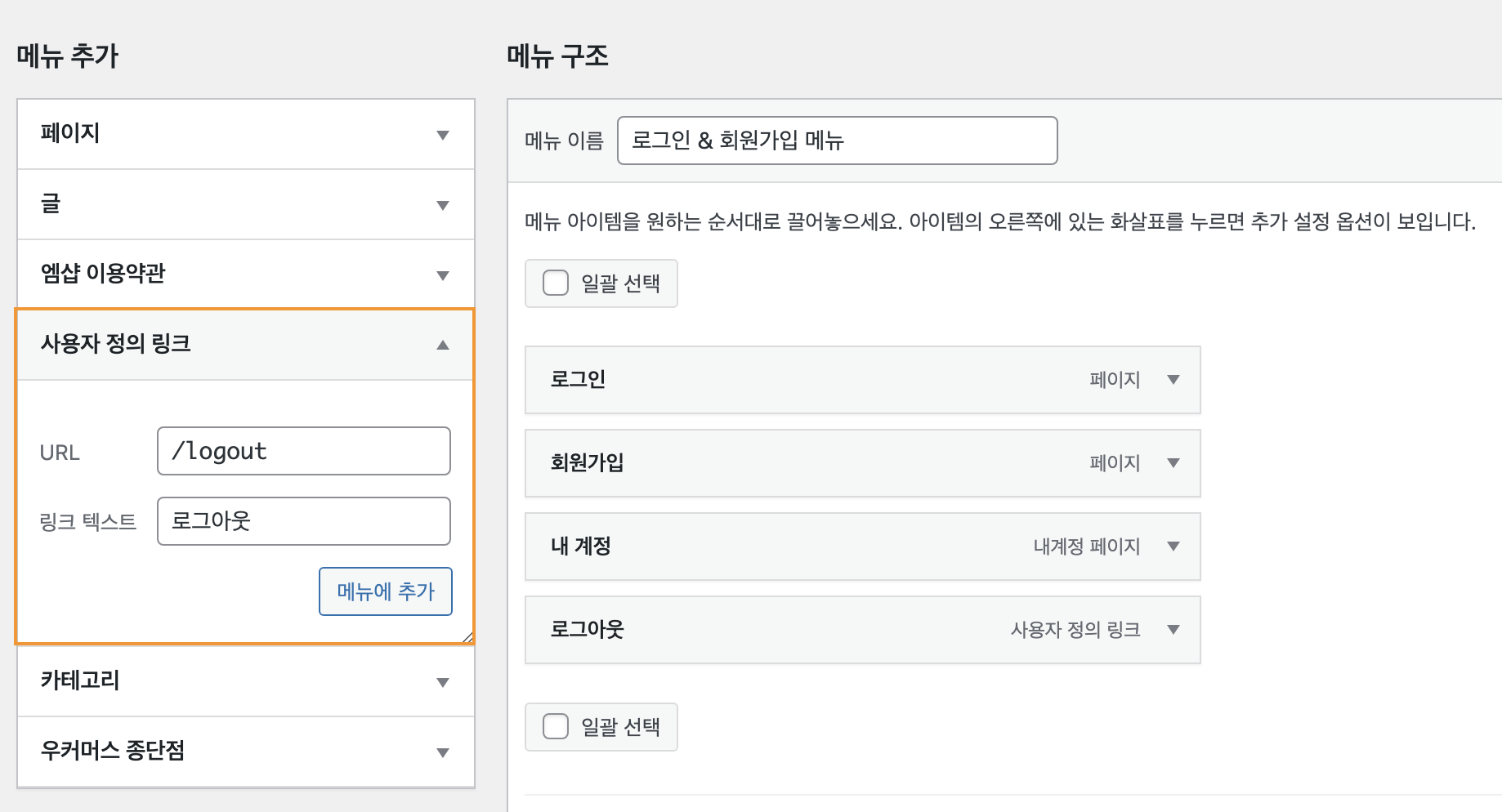The image size is (1502, 812).
Task: Click the resize handle of custom link panel
Action: 467,637
